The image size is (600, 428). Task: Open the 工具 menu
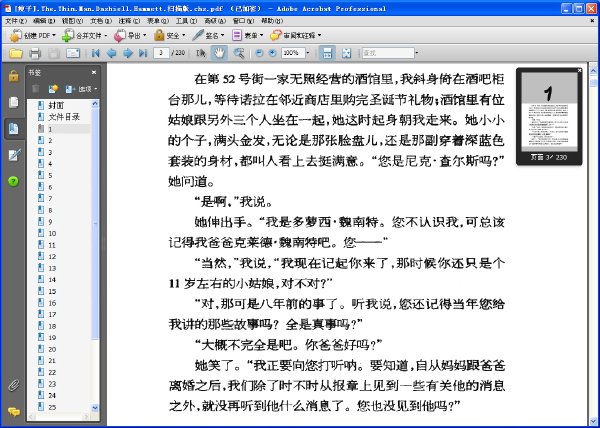186,21
